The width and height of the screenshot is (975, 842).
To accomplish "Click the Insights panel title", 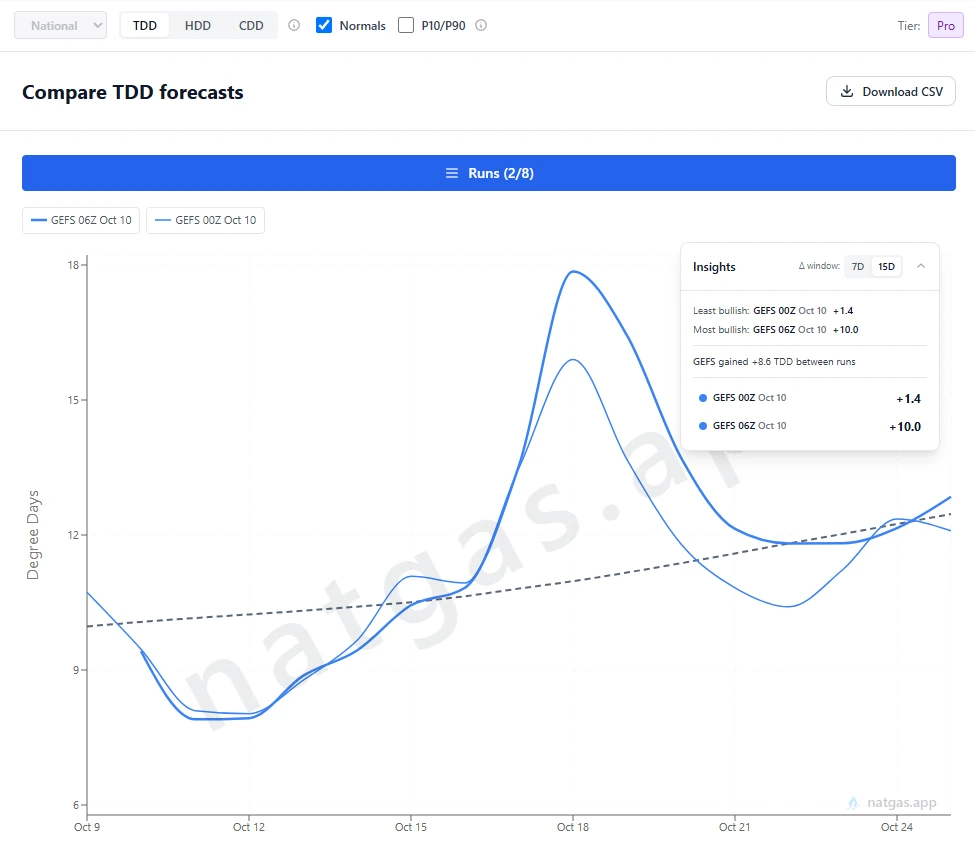I will tap(714, 267).
